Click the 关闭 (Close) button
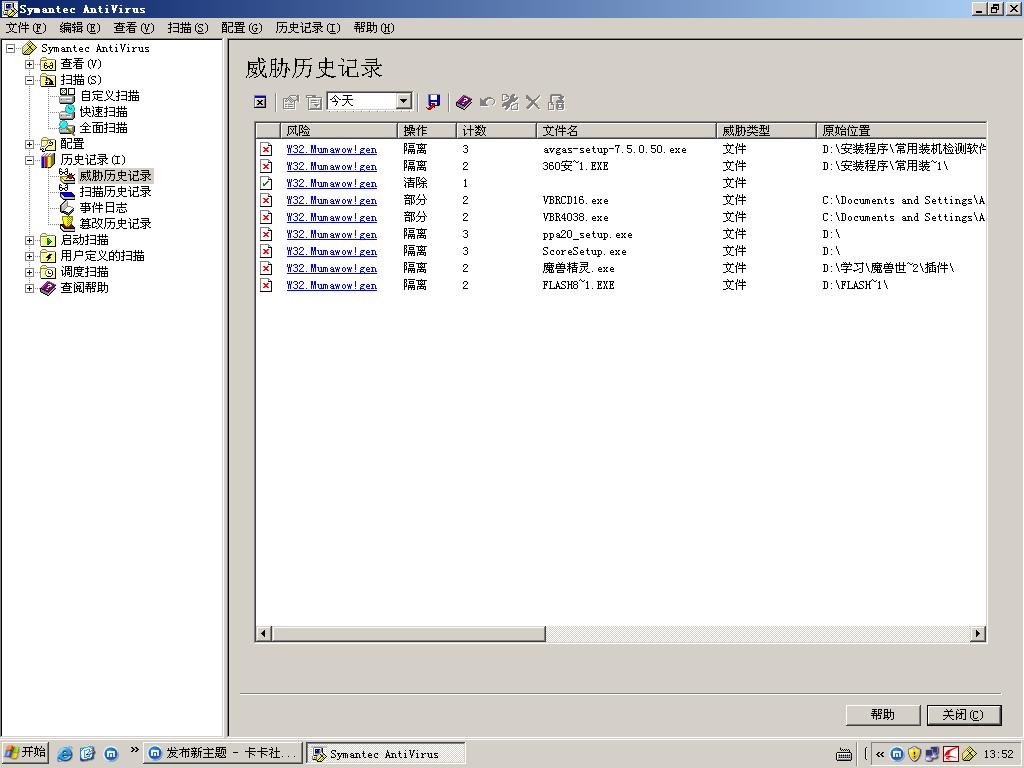Viewport: 1024px width, 768px height. [963, 714]
